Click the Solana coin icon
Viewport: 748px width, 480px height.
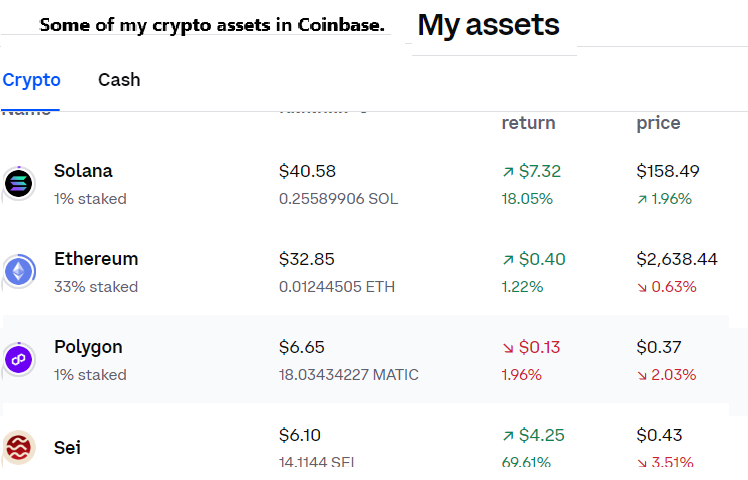[x=19, y=183]
